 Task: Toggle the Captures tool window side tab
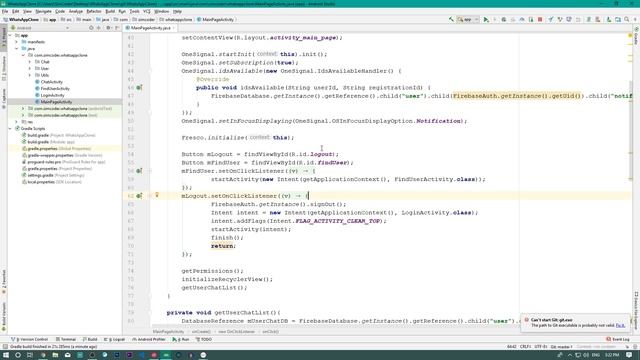4,98
